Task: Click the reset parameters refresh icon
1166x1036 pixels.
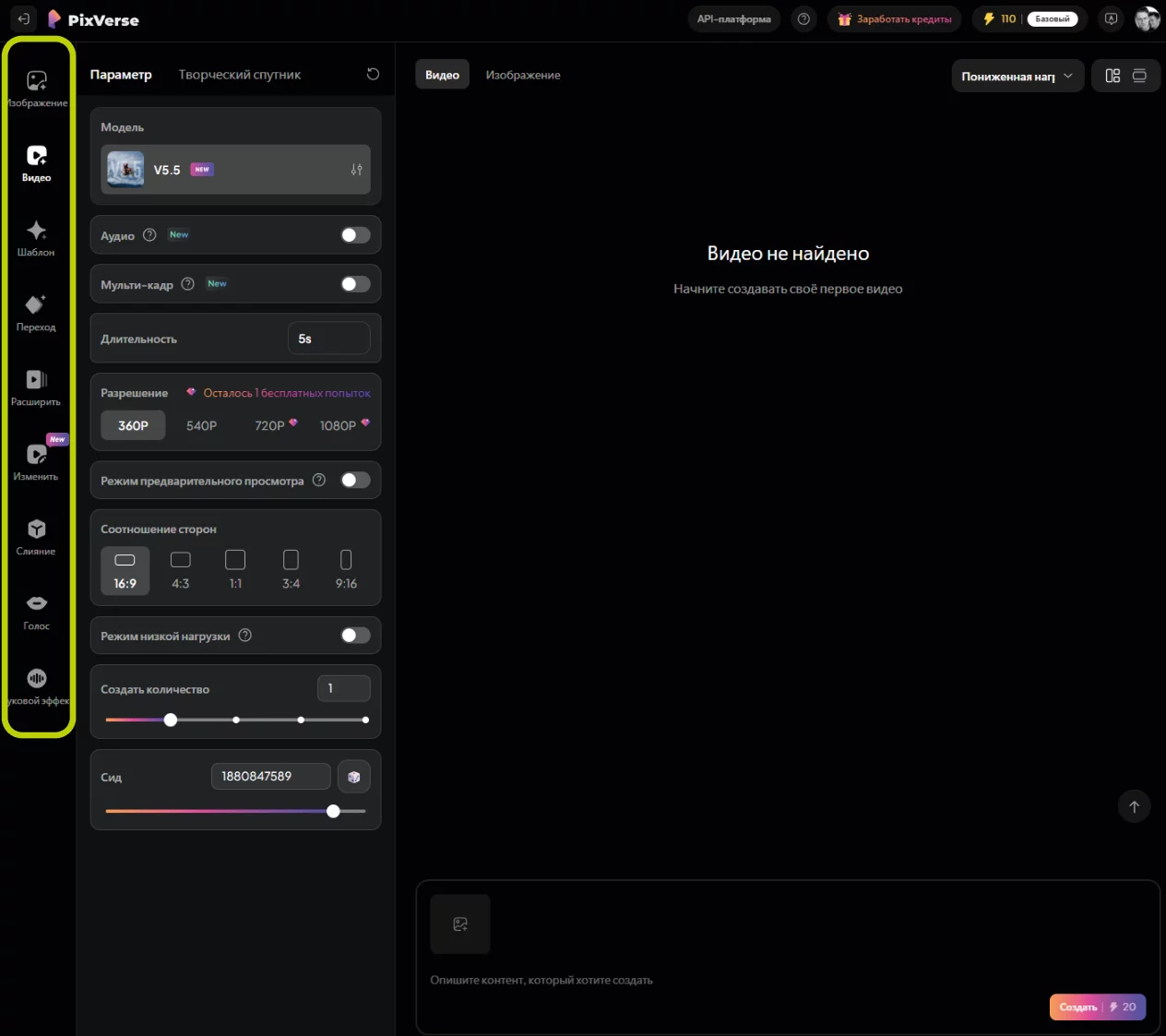Action: pyautogui.click(x=373, y=74)
